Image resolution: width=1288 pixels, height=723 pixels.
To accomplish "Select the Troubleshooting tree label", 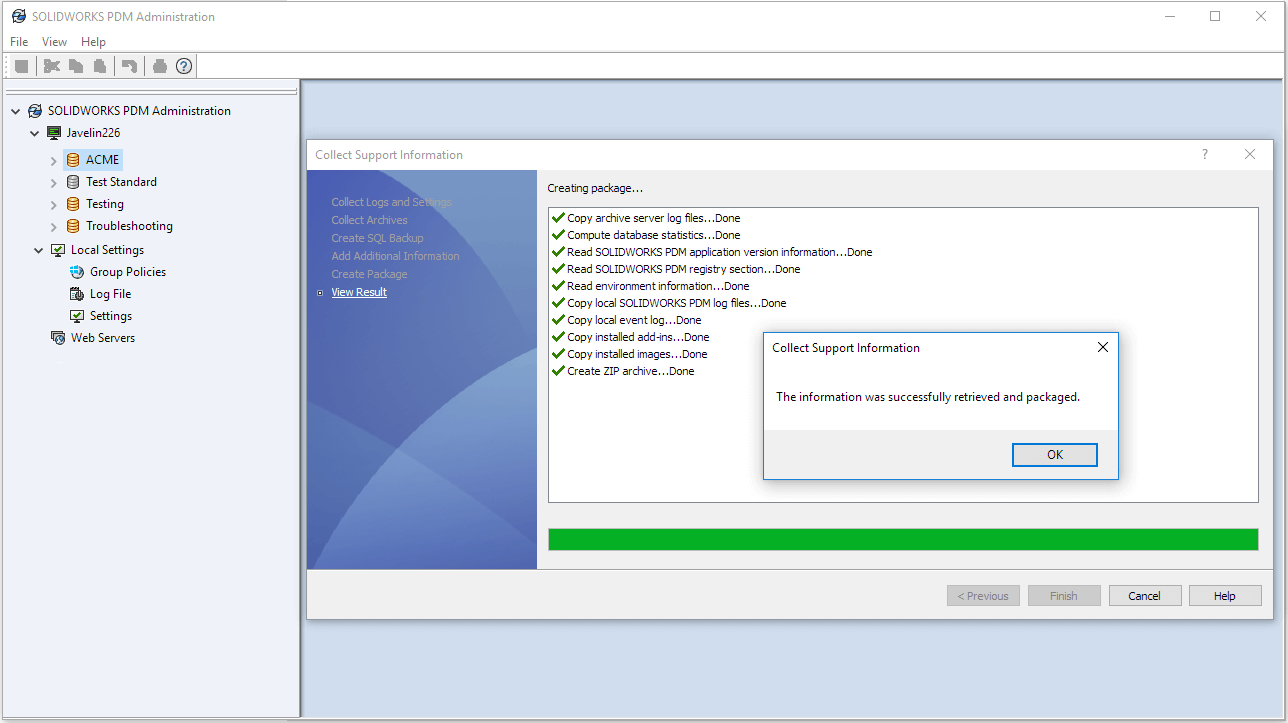I will pyautogui.click(x=129, y=226).
